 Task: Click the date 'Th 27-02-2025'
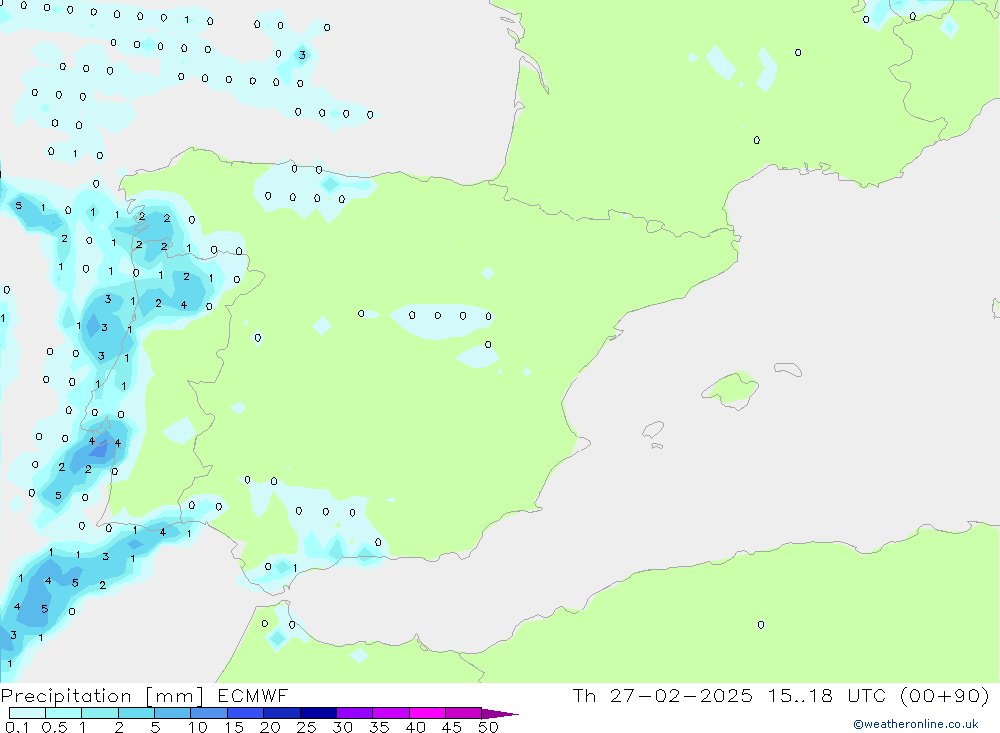click(x=663, y=695)
